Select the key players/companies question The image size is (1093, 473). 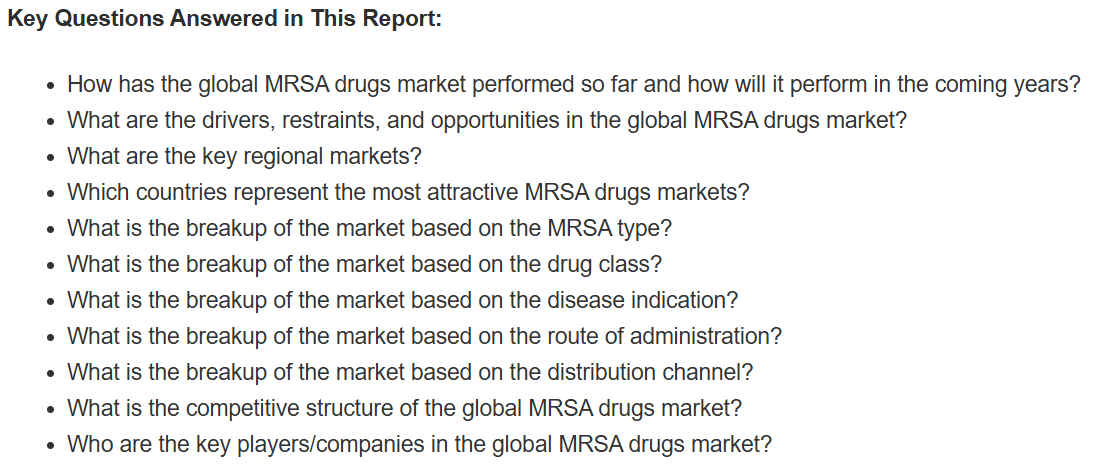click(x=420, y=444)
